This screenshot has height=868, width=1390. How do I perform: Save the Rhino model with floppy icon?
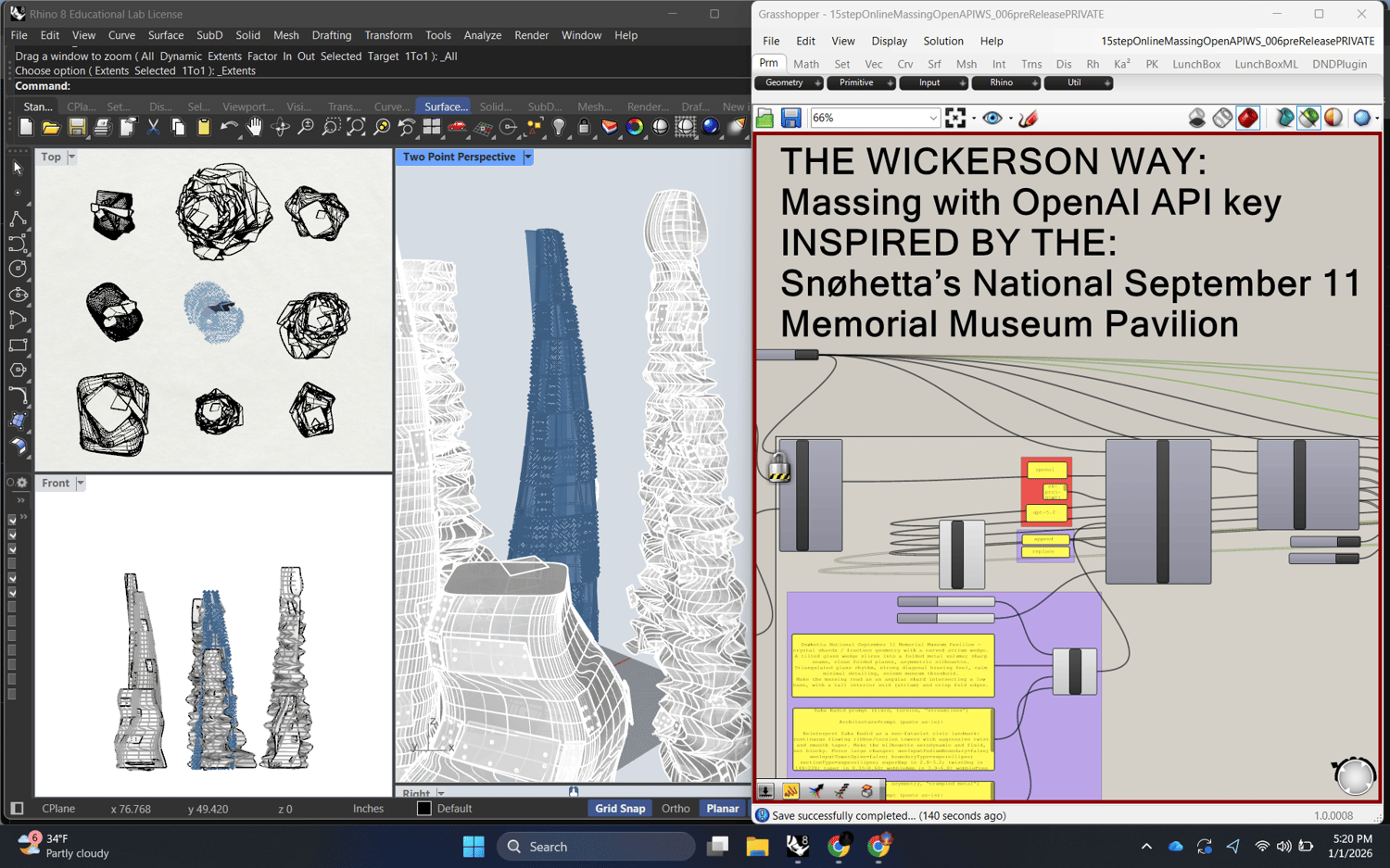click(x=77, y=128)
